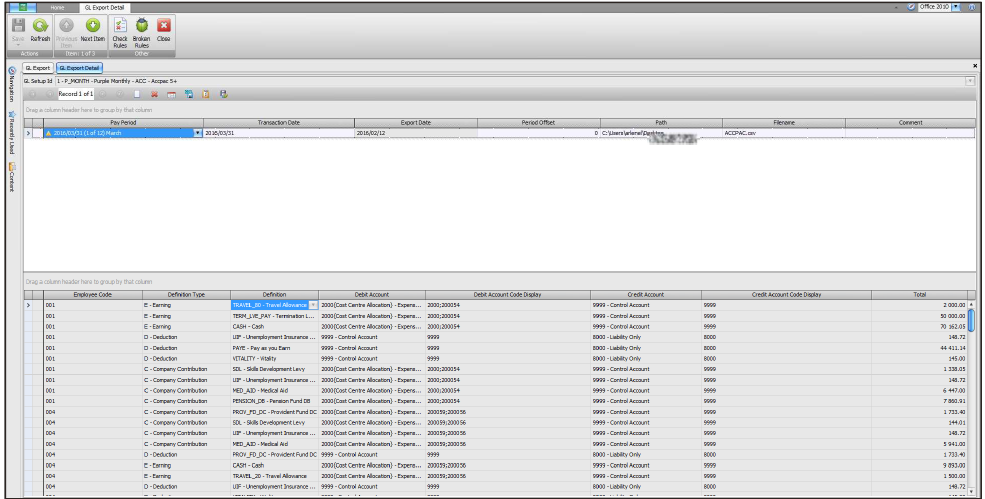This screenshot has width=985, height=499.
Task: Close the document panel with black X
Action: click(975, 65)
